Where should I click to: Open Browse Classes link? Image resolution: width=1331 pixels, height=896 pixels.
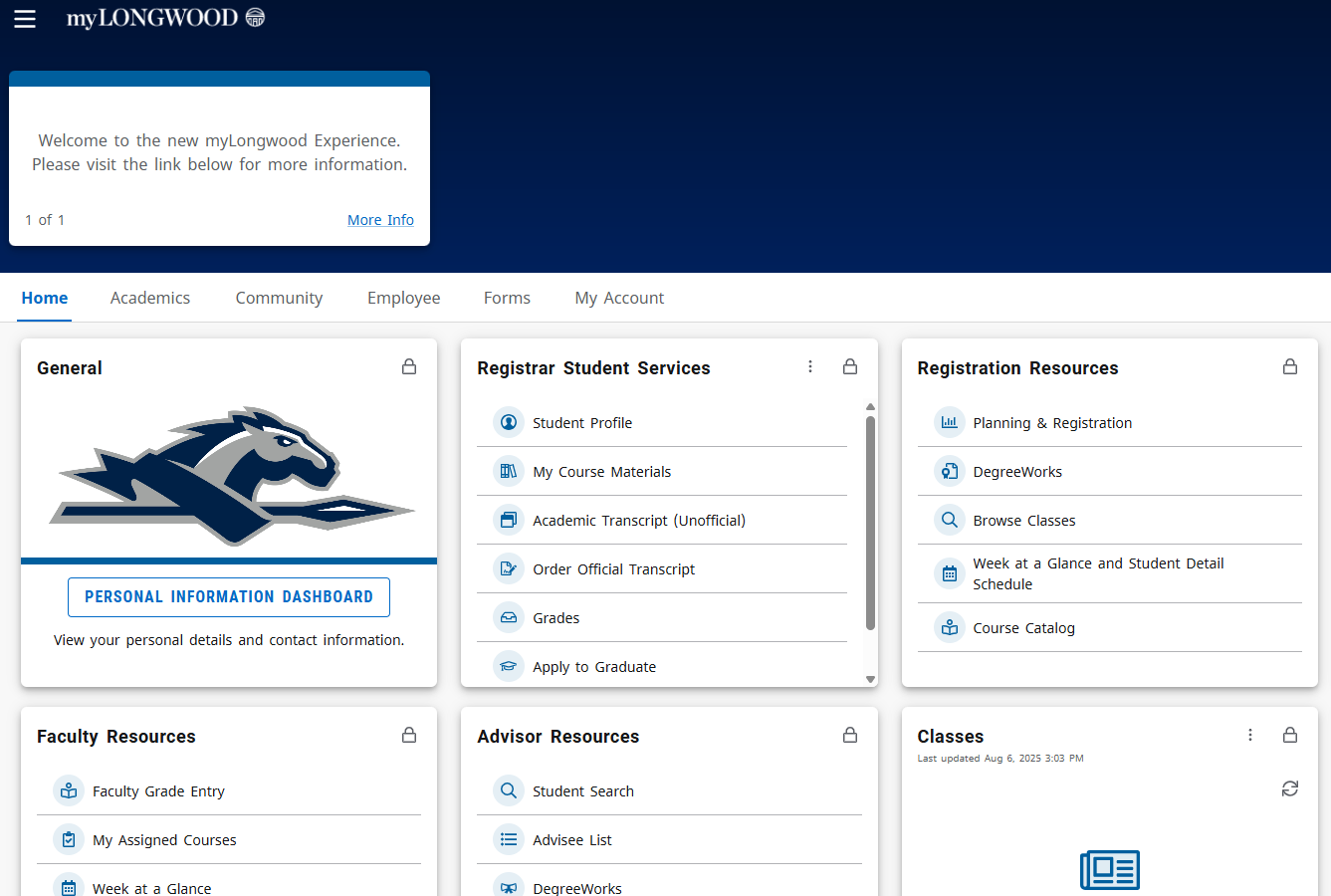coord(1024,521)
